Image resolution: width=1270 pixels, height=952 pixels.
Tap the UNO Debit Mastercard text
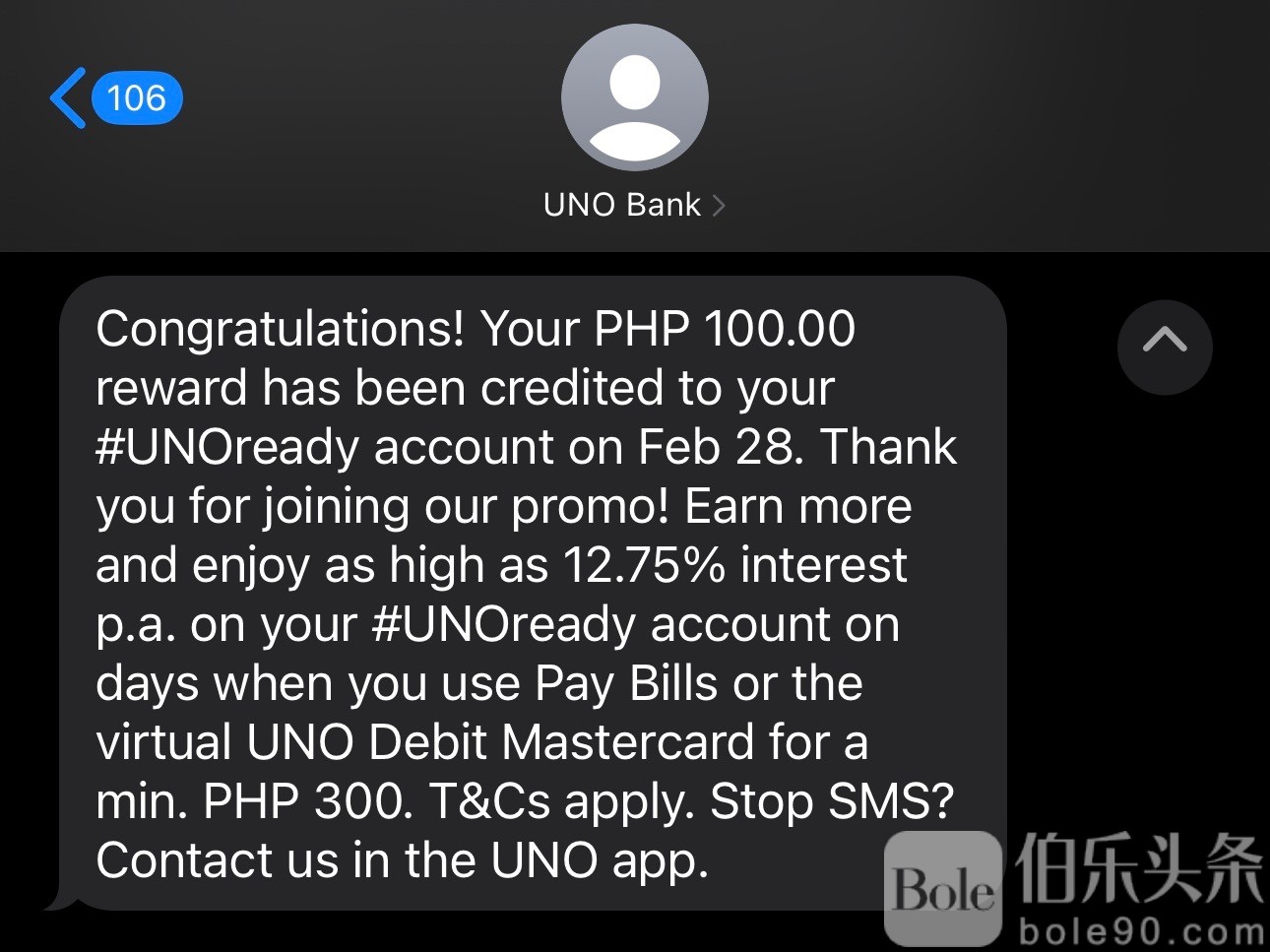tap(499, 742)
